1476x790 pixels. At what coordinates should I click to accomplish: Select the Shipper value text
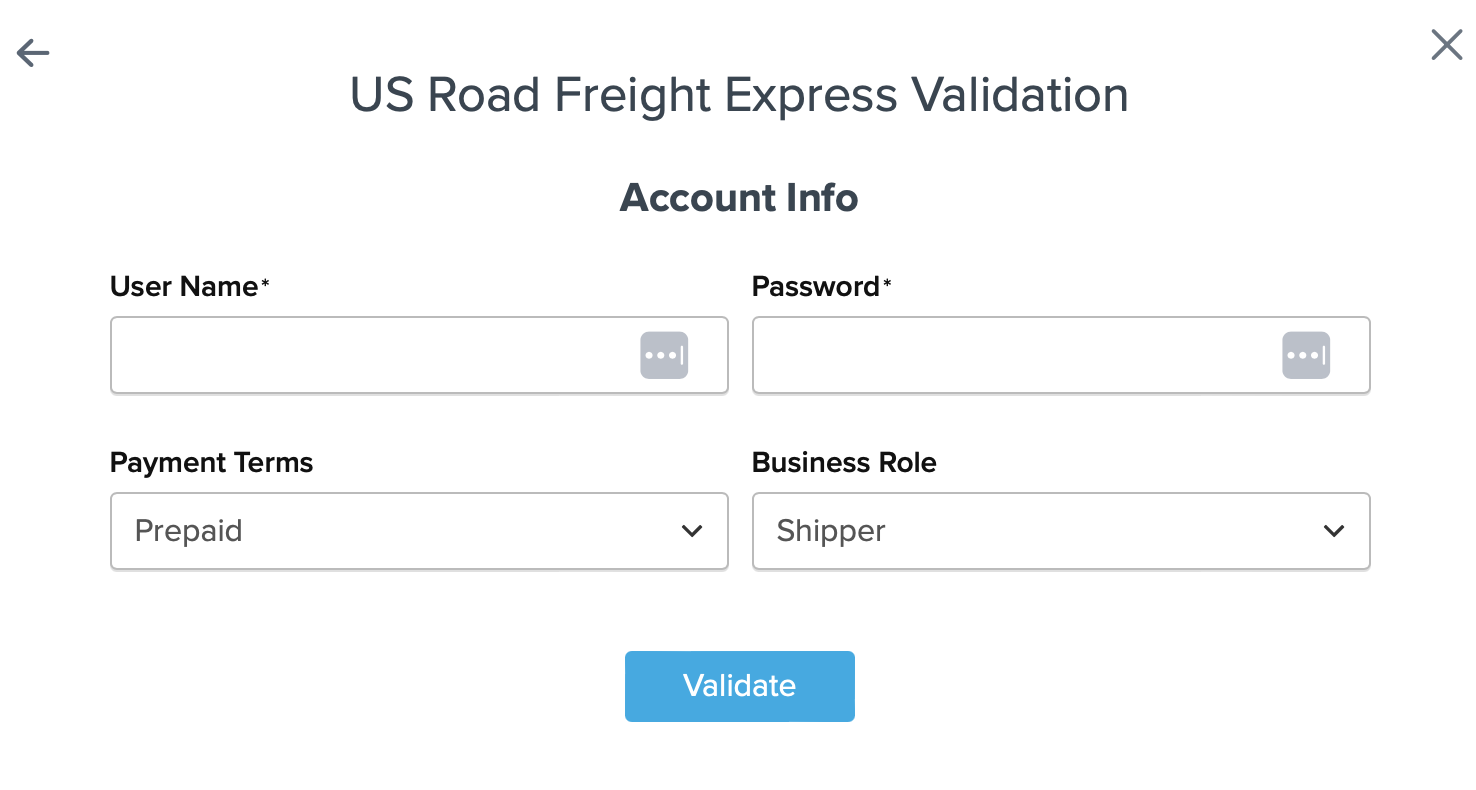click(831, 531)
